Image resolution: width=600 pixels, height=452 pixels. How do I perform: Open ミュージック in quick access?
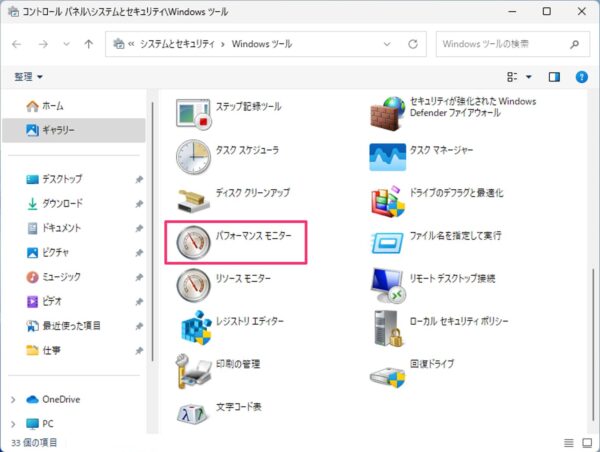point(54,277)
